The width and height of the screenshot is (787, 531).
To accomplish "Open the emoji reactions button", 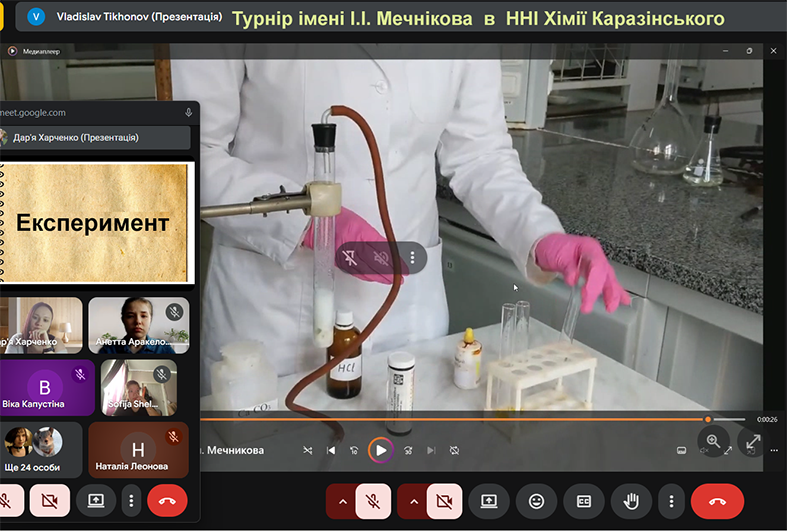I will tap(537, 500).
